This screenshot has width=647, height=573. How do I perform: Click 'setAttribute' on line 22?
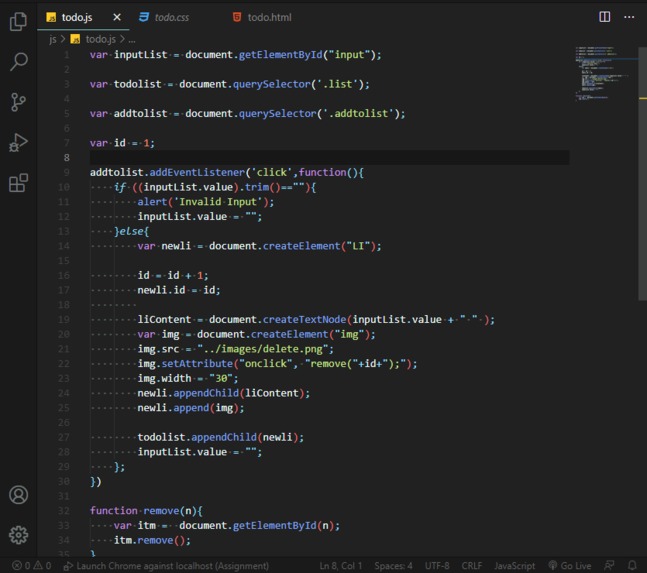click(197, 363)
